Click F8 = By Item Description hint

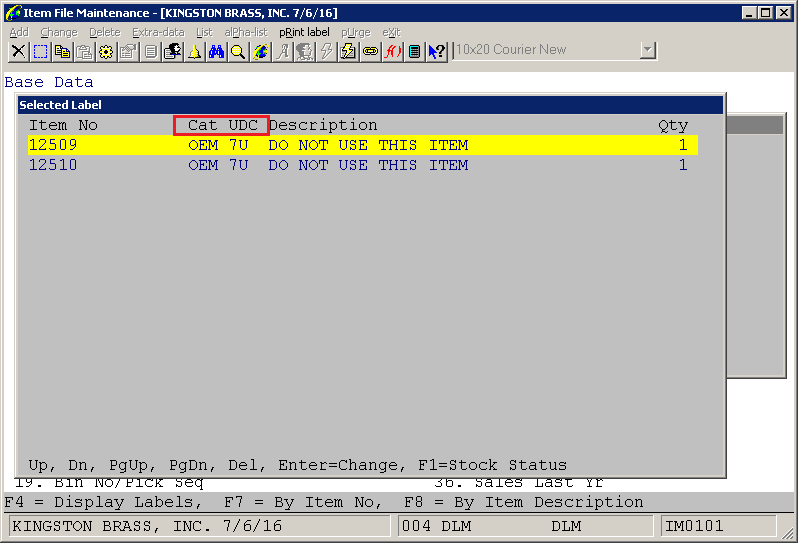click(x=524, y=502)
